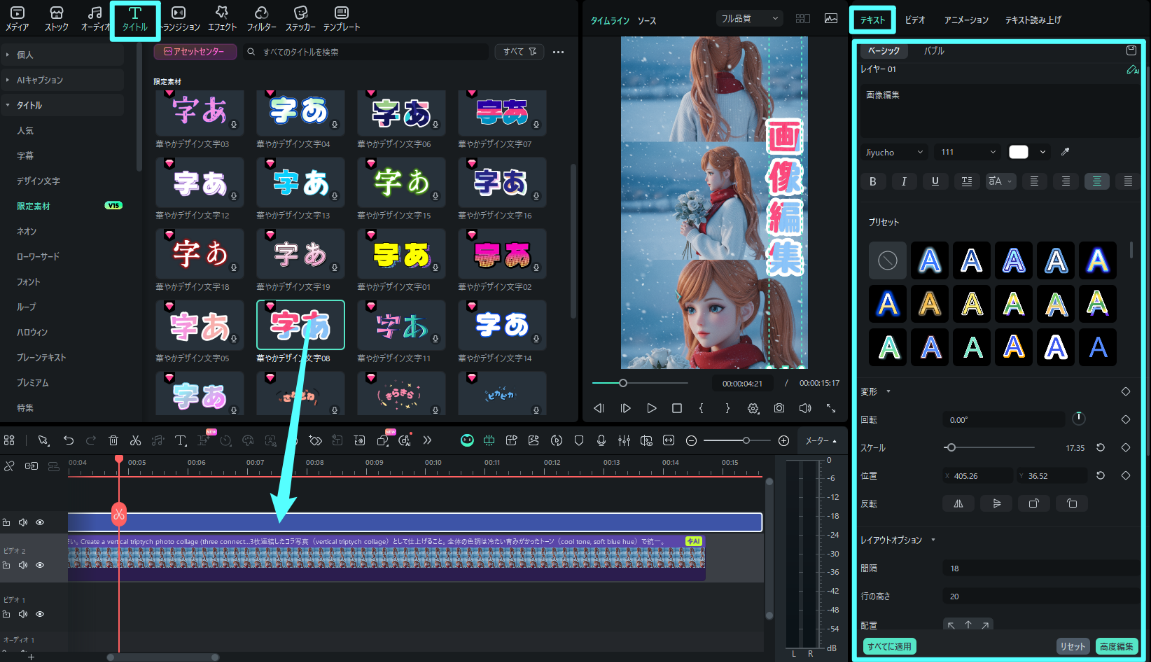Click the split scissors icon in timeline toolbar

coord(135,440)
